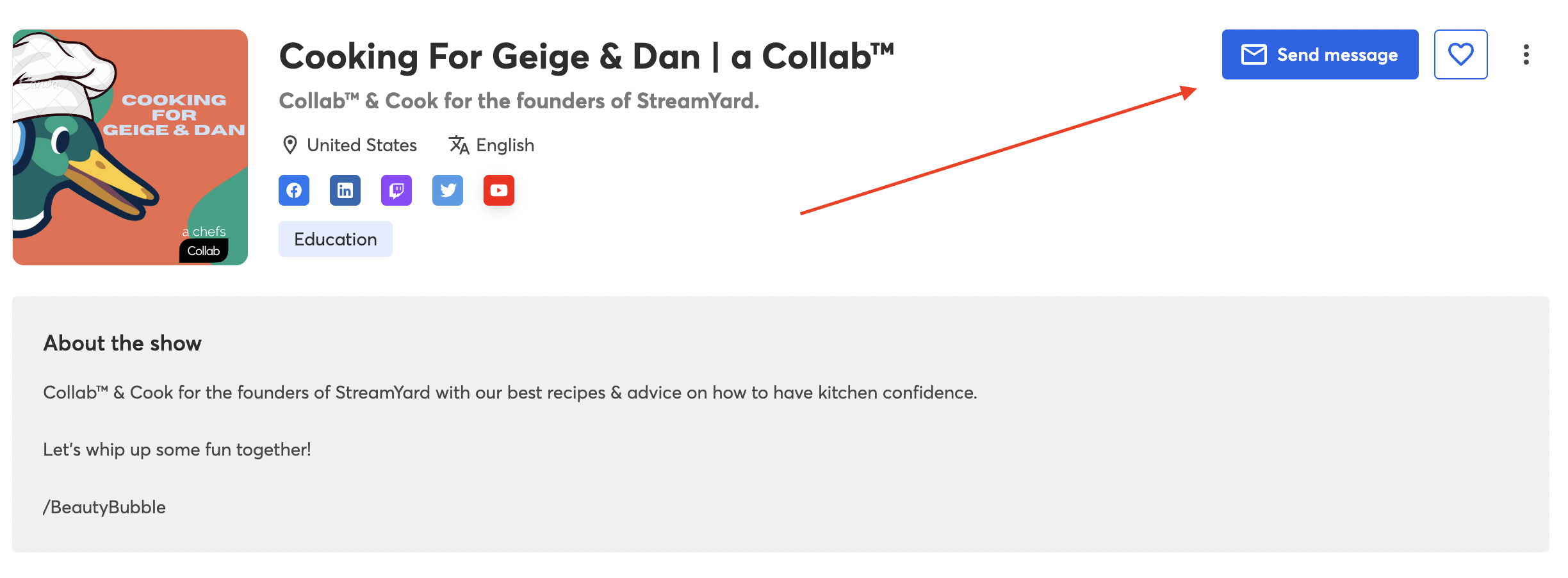Send message to the show

(x=1320, y=54)
